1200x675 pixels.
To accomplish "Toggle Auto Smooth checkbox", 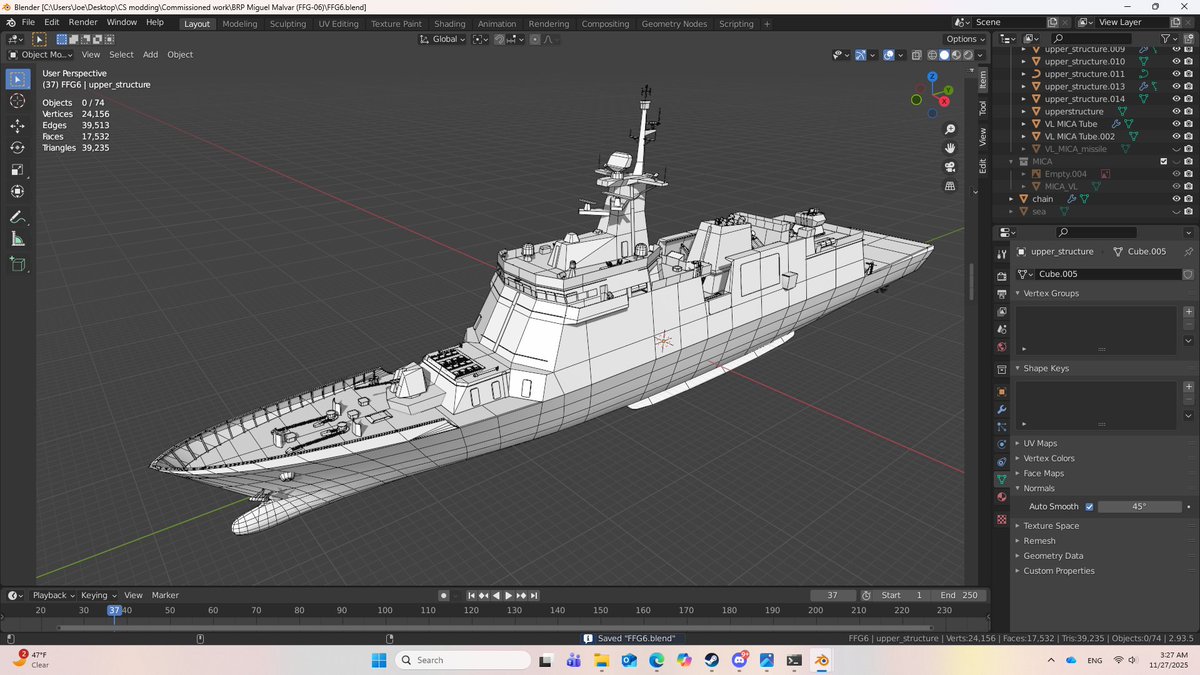I will click(1089, 507).
